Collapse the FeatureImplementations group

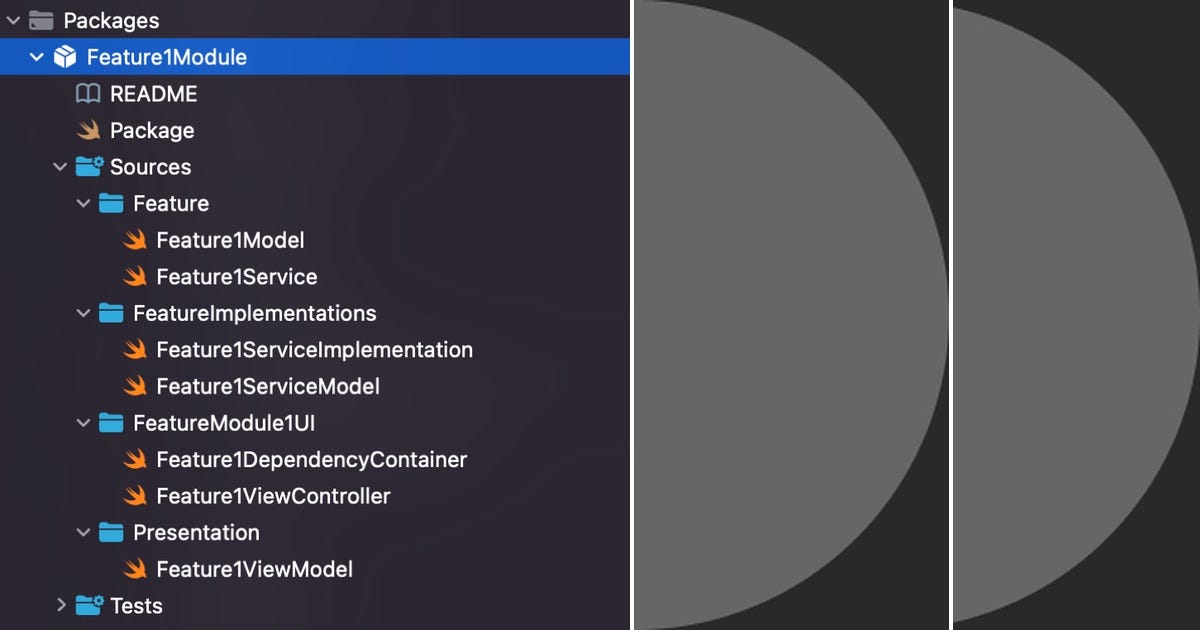click(x=84, y=312)
